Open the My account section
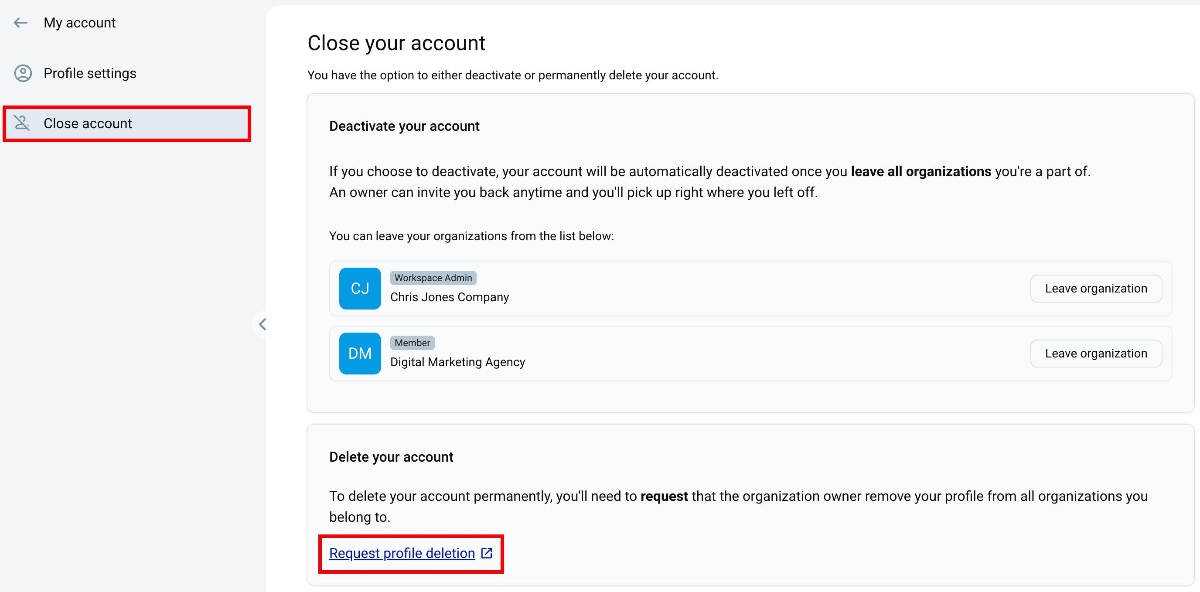The width and height of the screenshot is (1200, 592). pos(79,22)
